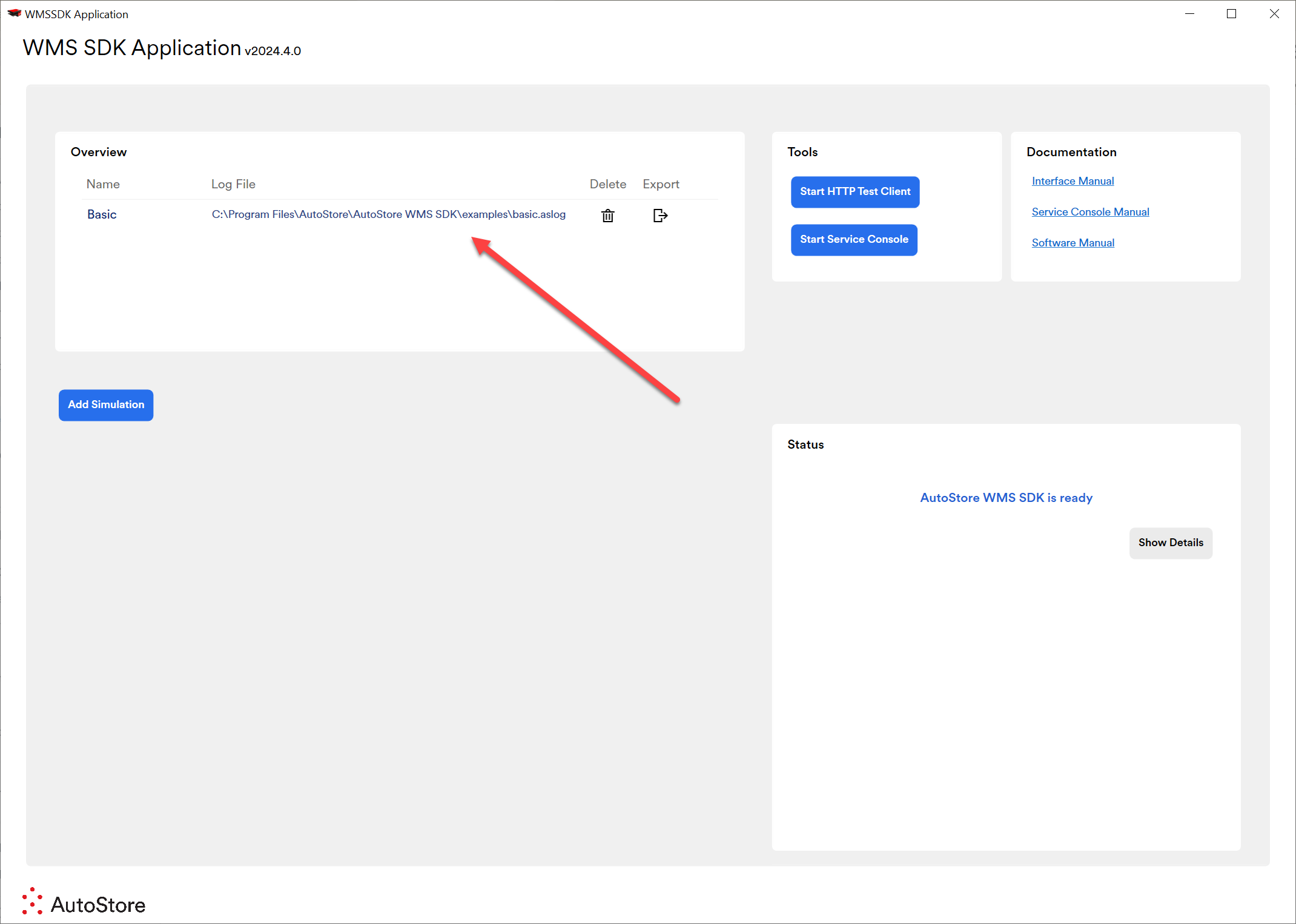
Task: Delete the Basic simulation using trash icon
Action: [x=608, y=216]
